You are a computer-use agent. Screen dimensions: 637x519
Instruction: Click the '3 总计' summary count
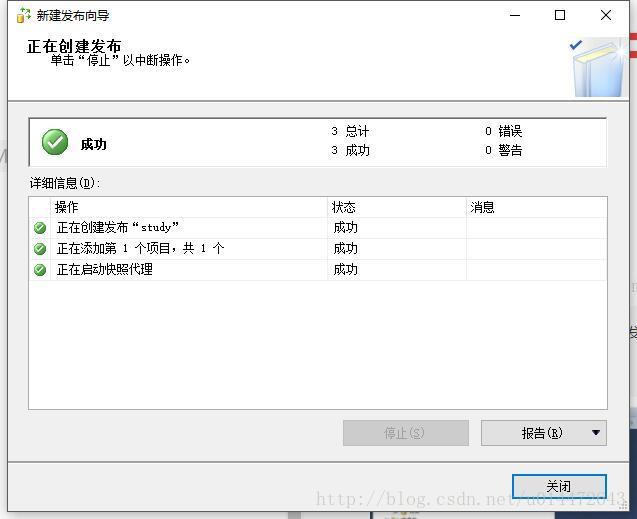click(x=350, y=131)
